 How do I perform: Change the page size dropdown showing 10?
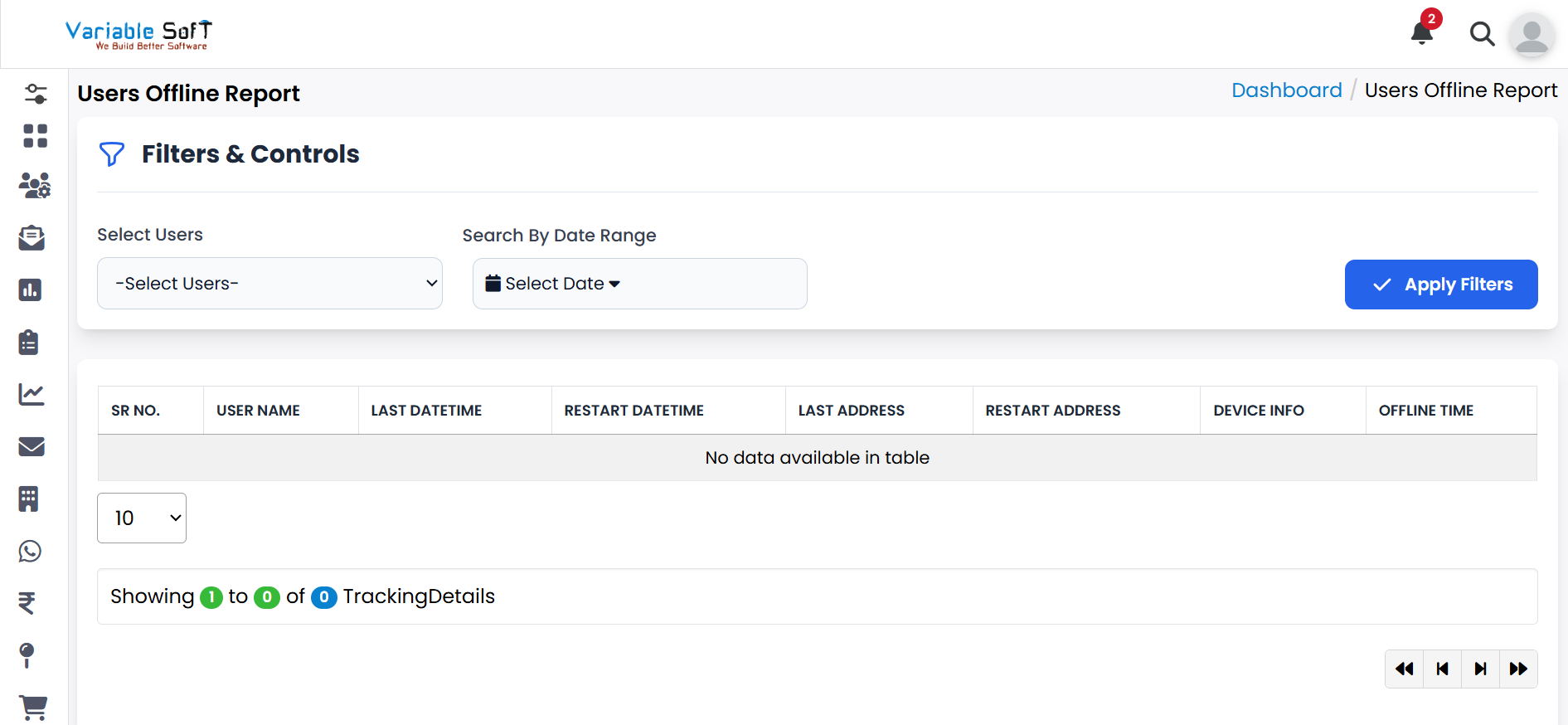[142, 518]
